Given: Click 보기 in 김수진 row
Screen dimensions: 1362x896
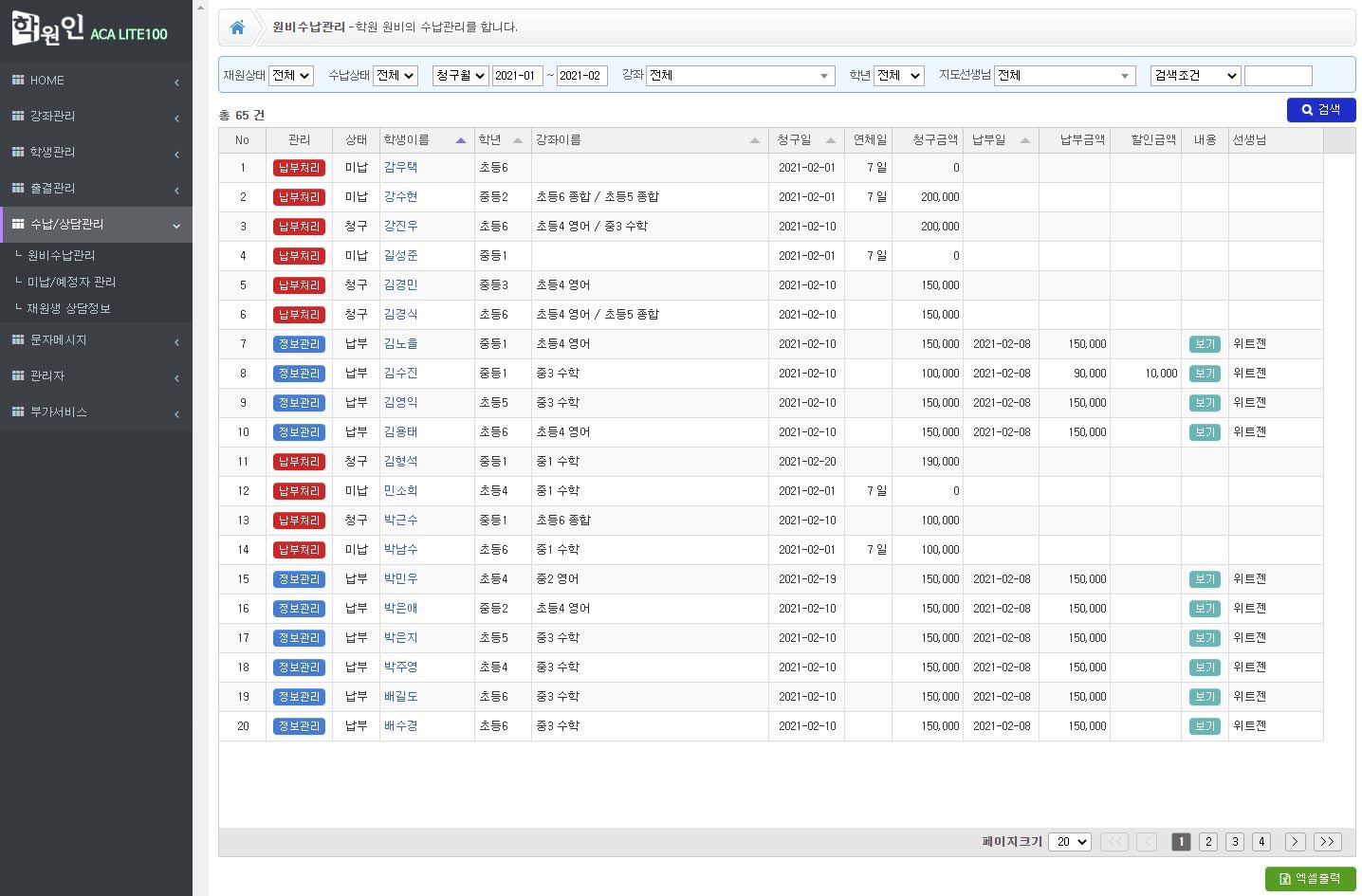Looking at the screenshot, I should point(1205,374).
